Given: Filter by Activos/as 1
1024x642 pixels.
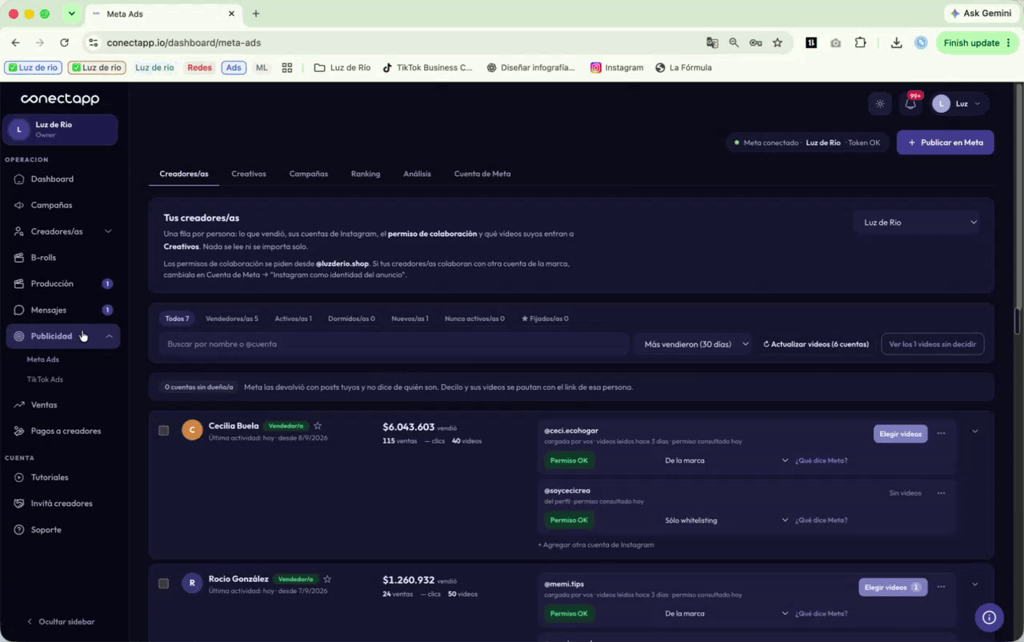Looking at the screenshot, I should coord(293,319).
